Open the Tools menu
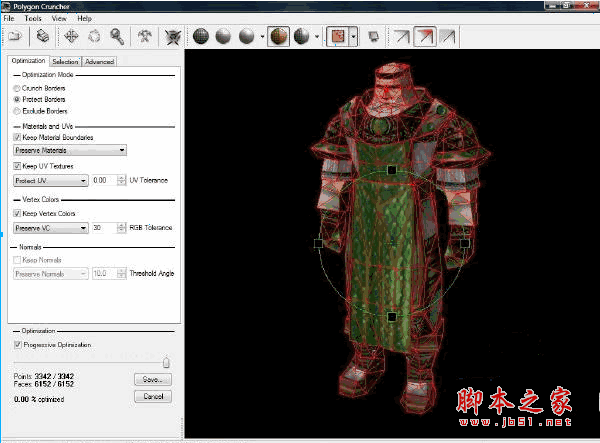The image size is (600, 443). (33, 18)
